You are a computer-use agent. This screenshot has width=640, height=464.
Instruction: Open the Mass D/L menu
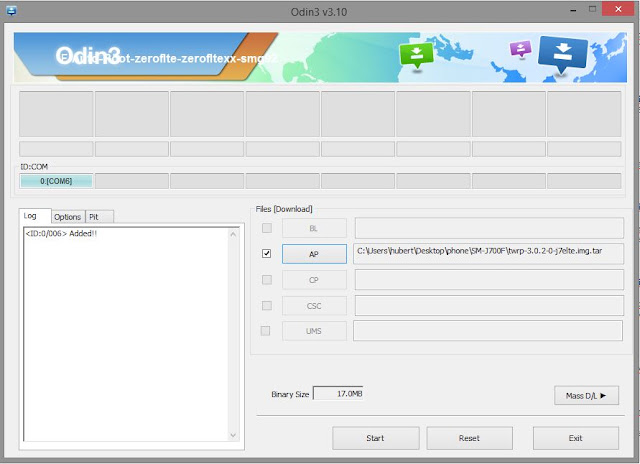pos(586,395)
